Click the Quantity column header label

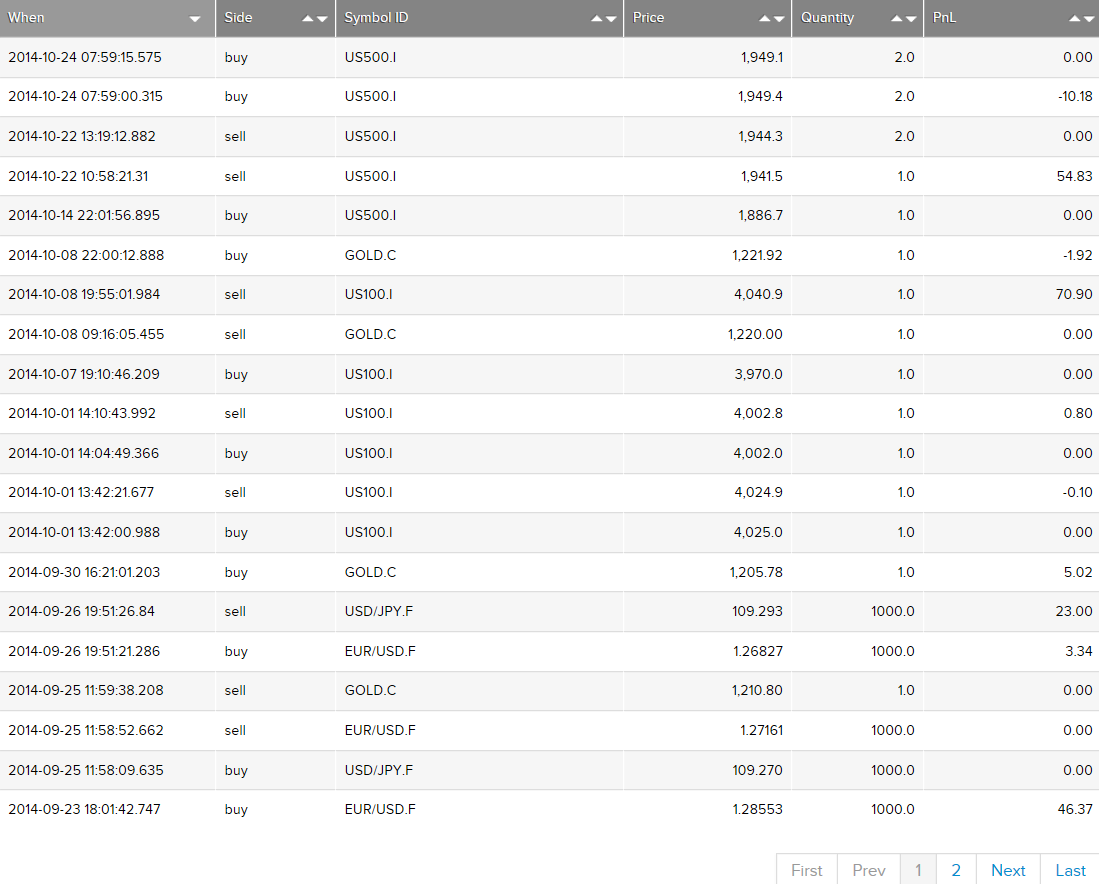point(827,18)
